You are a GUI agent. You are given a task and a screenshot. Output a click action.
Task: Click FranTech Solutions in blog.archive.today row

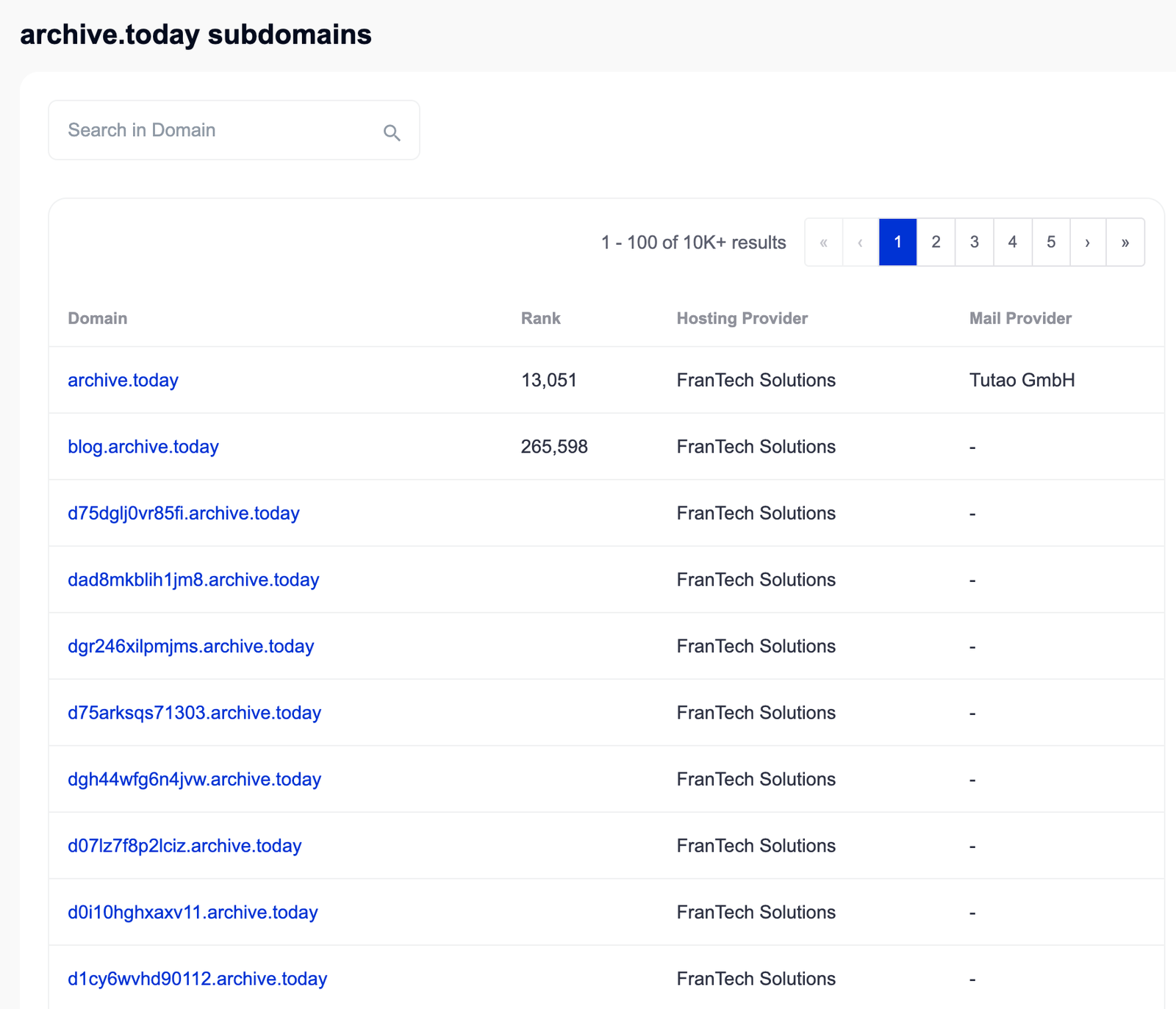point(756,447)
